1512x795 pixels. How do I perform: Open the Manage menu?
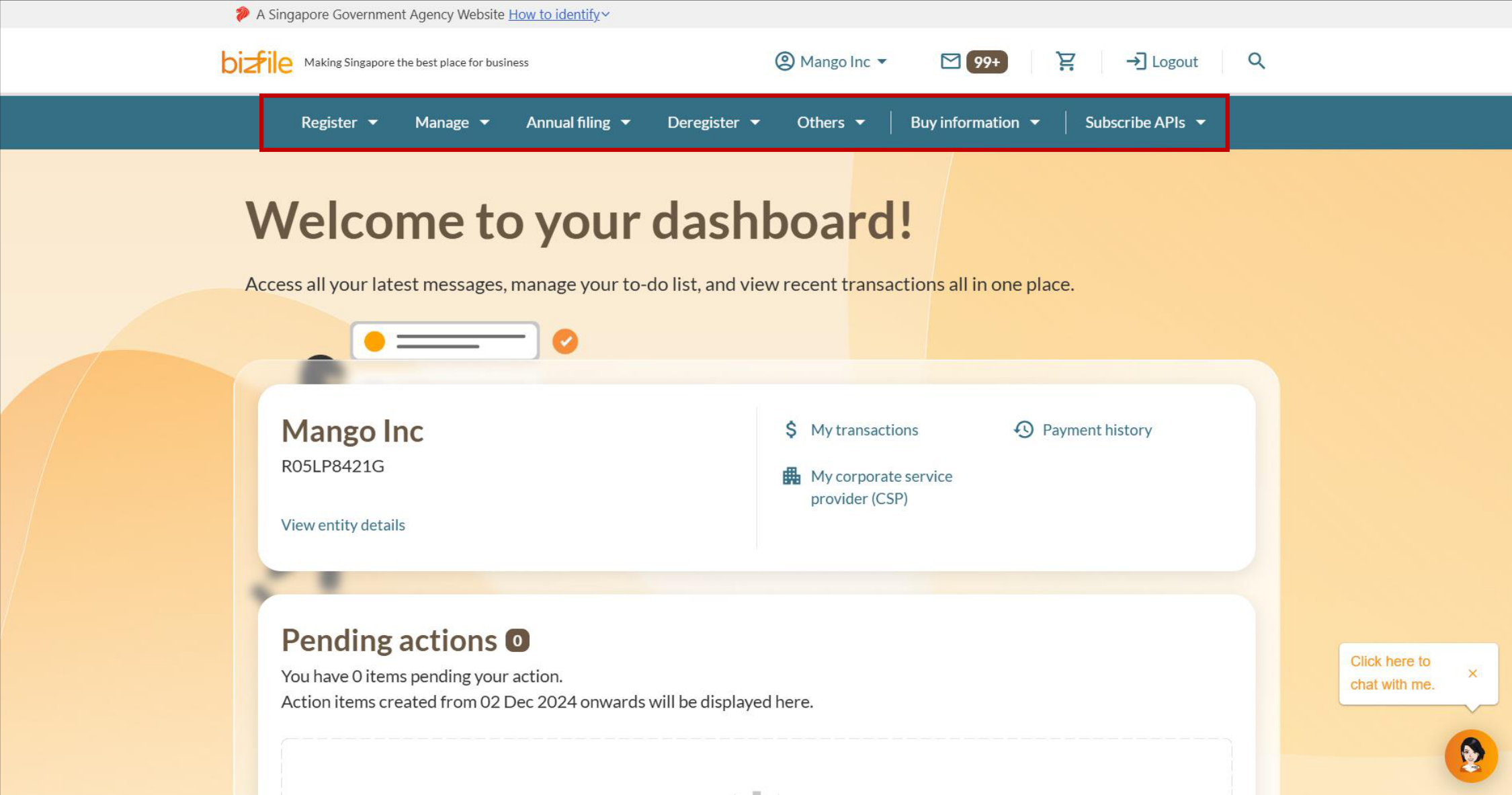[452, 122]
